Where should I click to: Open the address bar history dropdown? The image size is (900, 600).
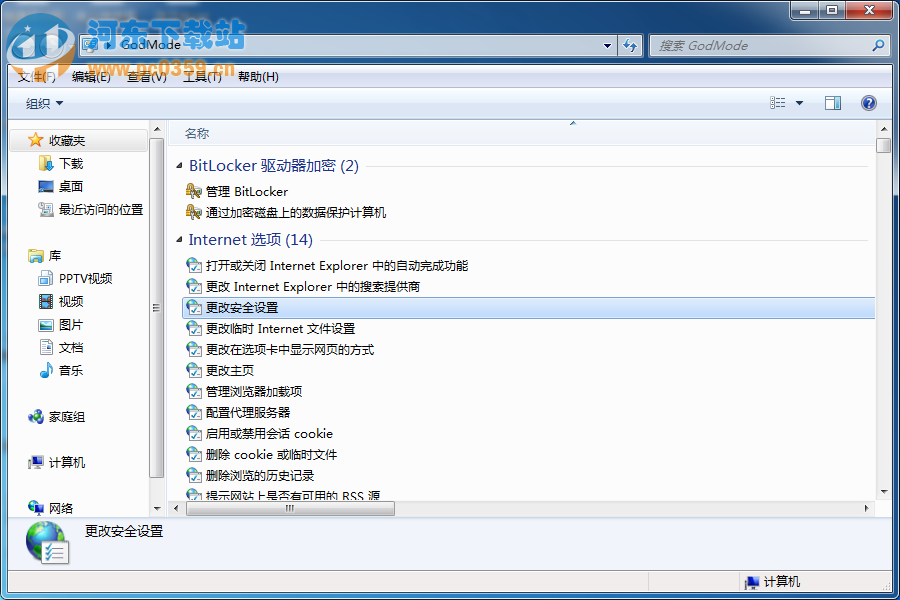coord(607,45)
